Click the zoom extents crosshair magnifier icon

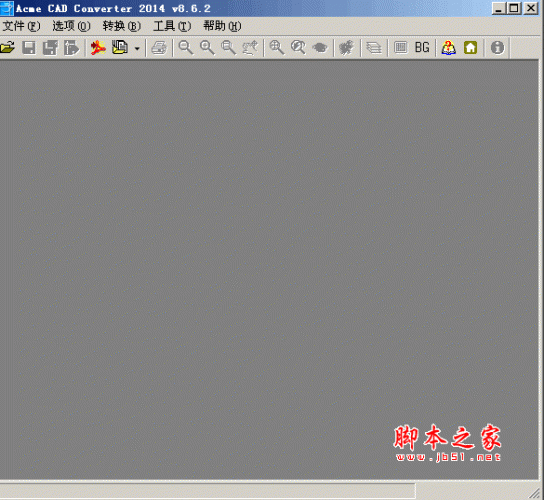pos(277,48)
